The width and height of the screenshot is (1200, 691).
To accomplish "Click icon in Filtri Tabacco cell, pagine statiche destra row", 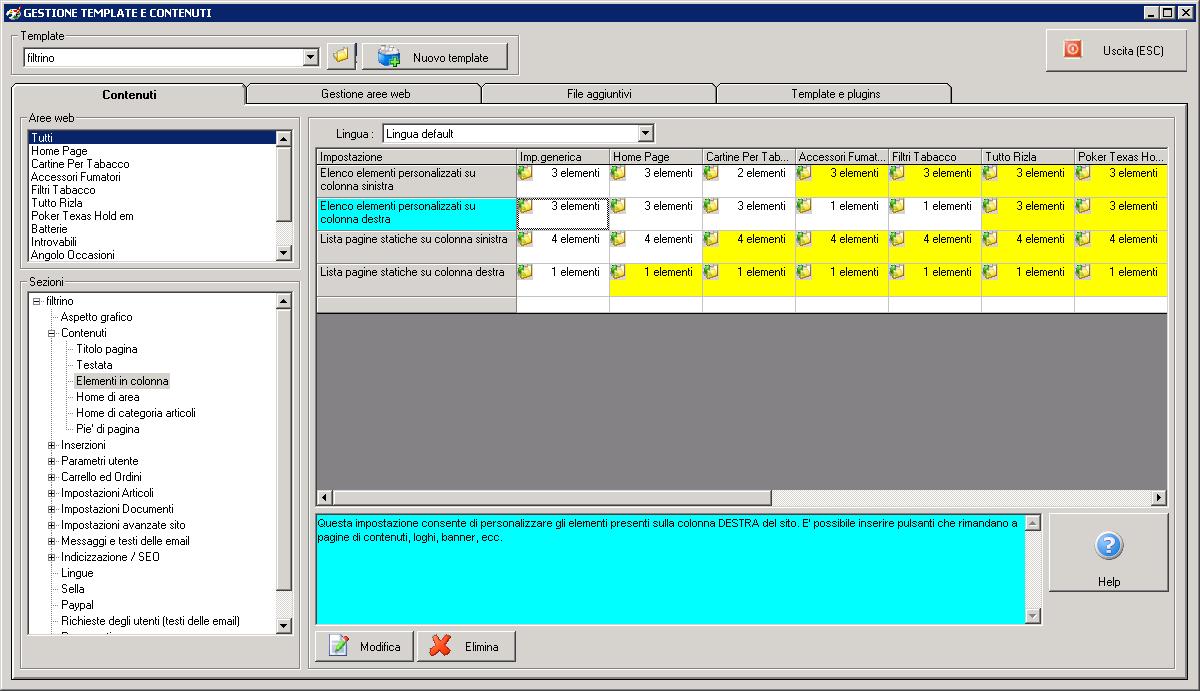I will point(897,272).
